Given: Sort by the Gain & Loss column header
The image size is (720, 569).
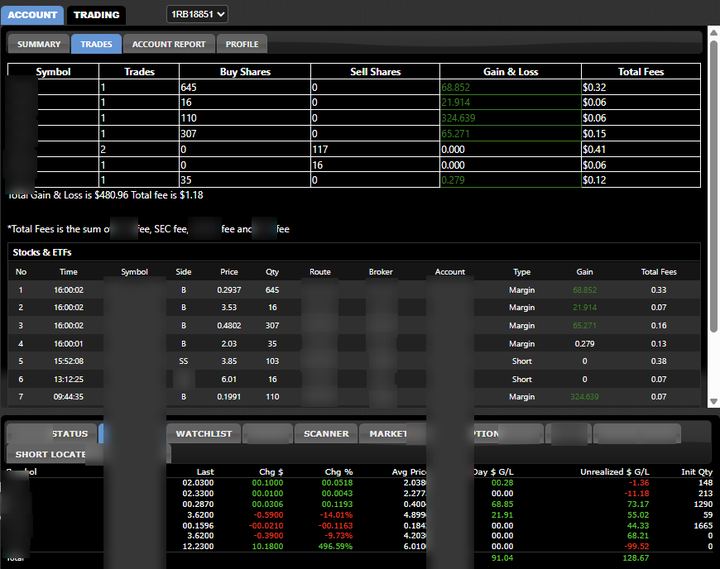Looking at the screenshot, I should pos(510,72).
